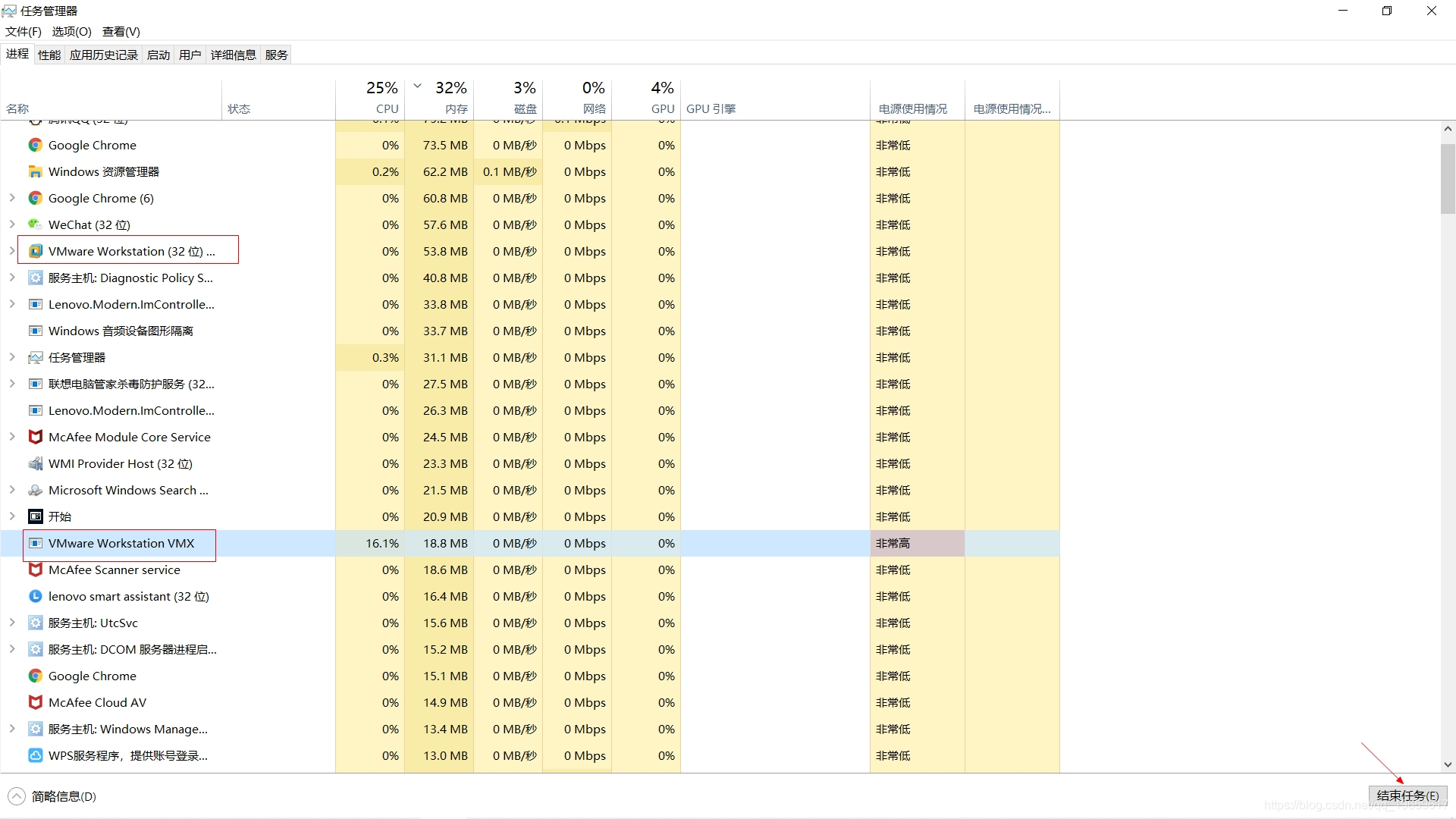The height and width of the screenshot is (819, 1456).
Task: Sort by the CPU column header
Action: pos(370,99)
